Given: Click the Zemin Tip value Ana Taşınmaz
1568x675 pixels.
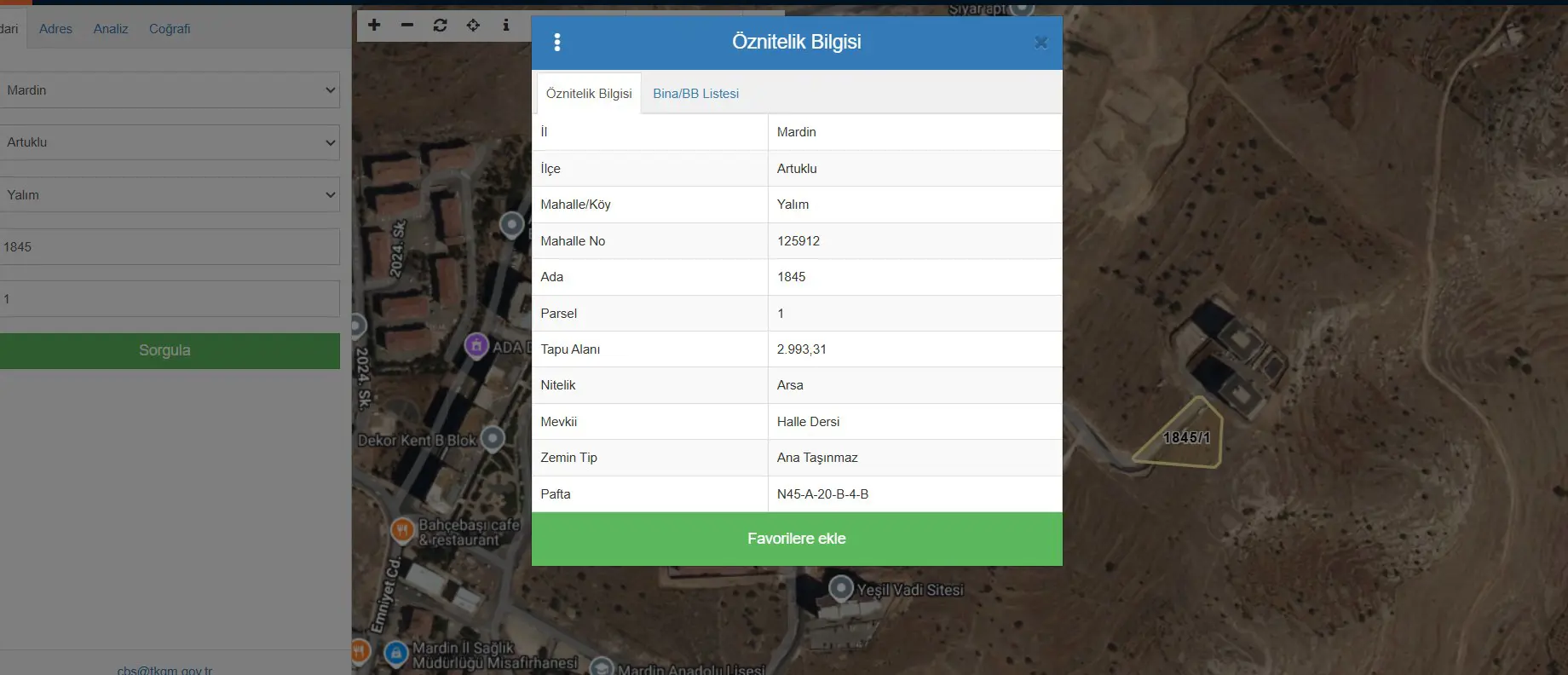Looking at the screenshot, I should [817, 458].
